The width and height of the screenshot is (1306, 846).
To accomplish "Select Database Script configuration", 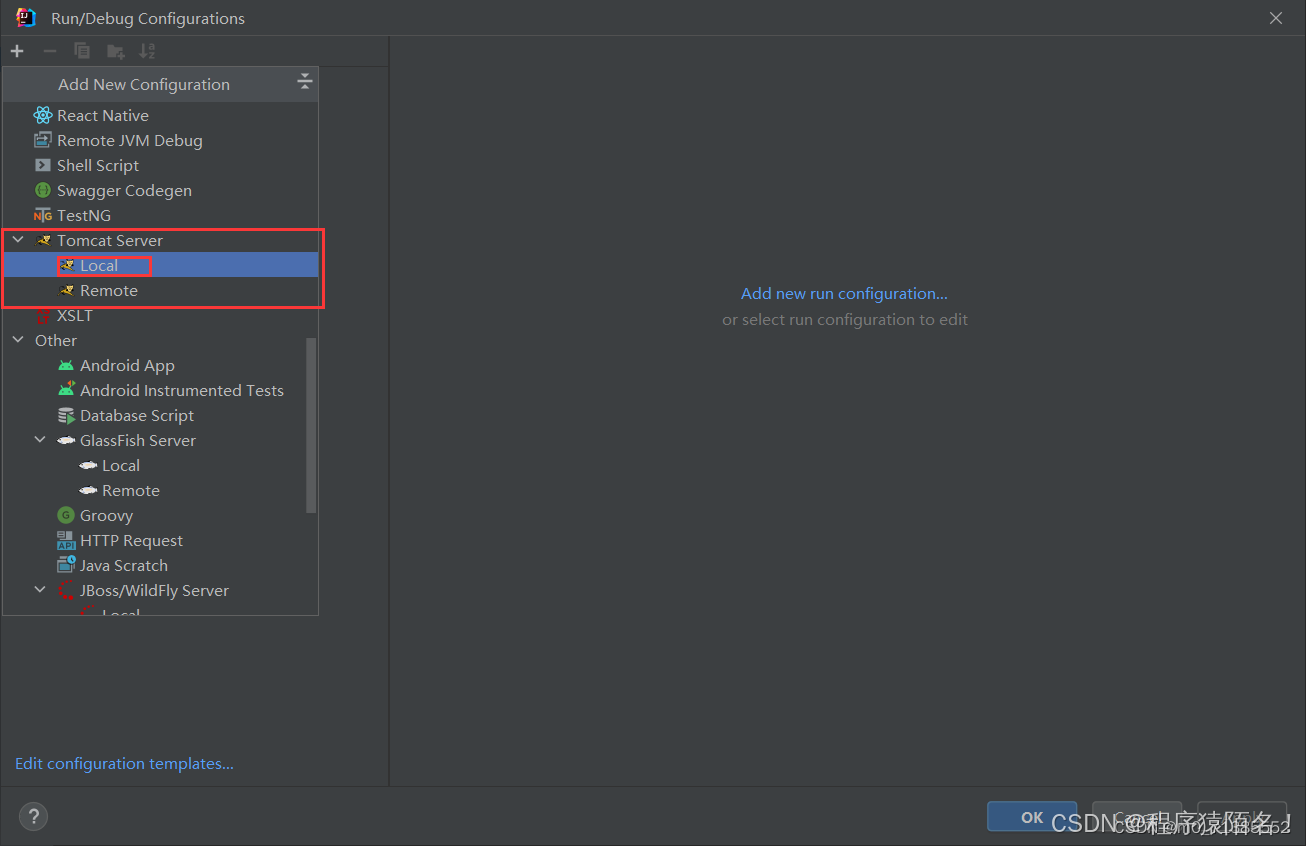I will pos(154,415).
